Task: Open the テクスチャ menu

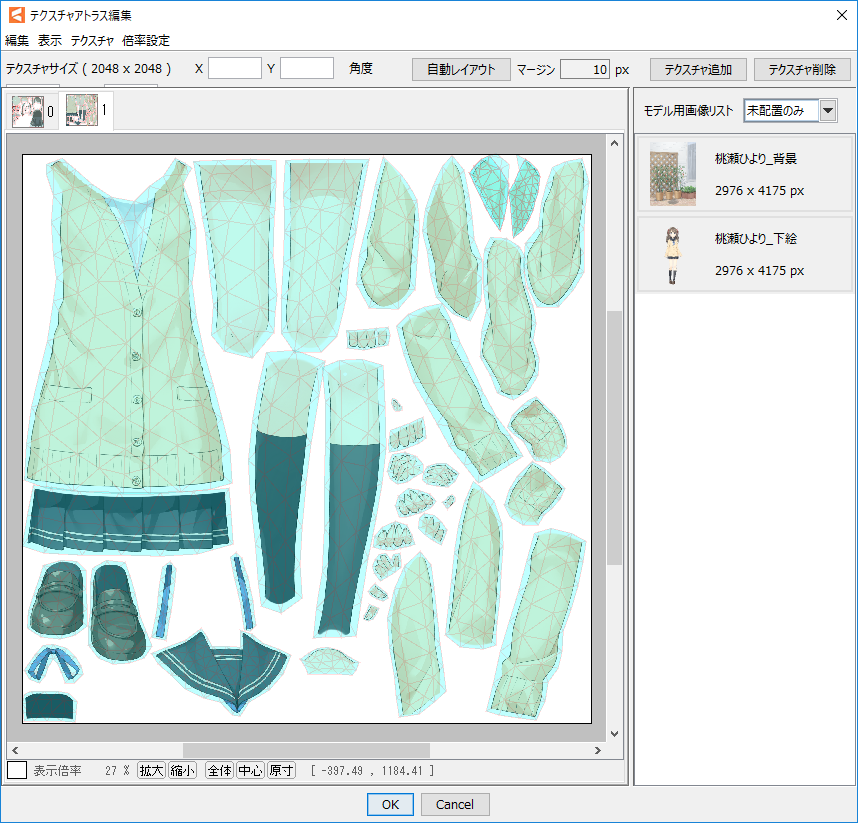Action: (92, 41)
